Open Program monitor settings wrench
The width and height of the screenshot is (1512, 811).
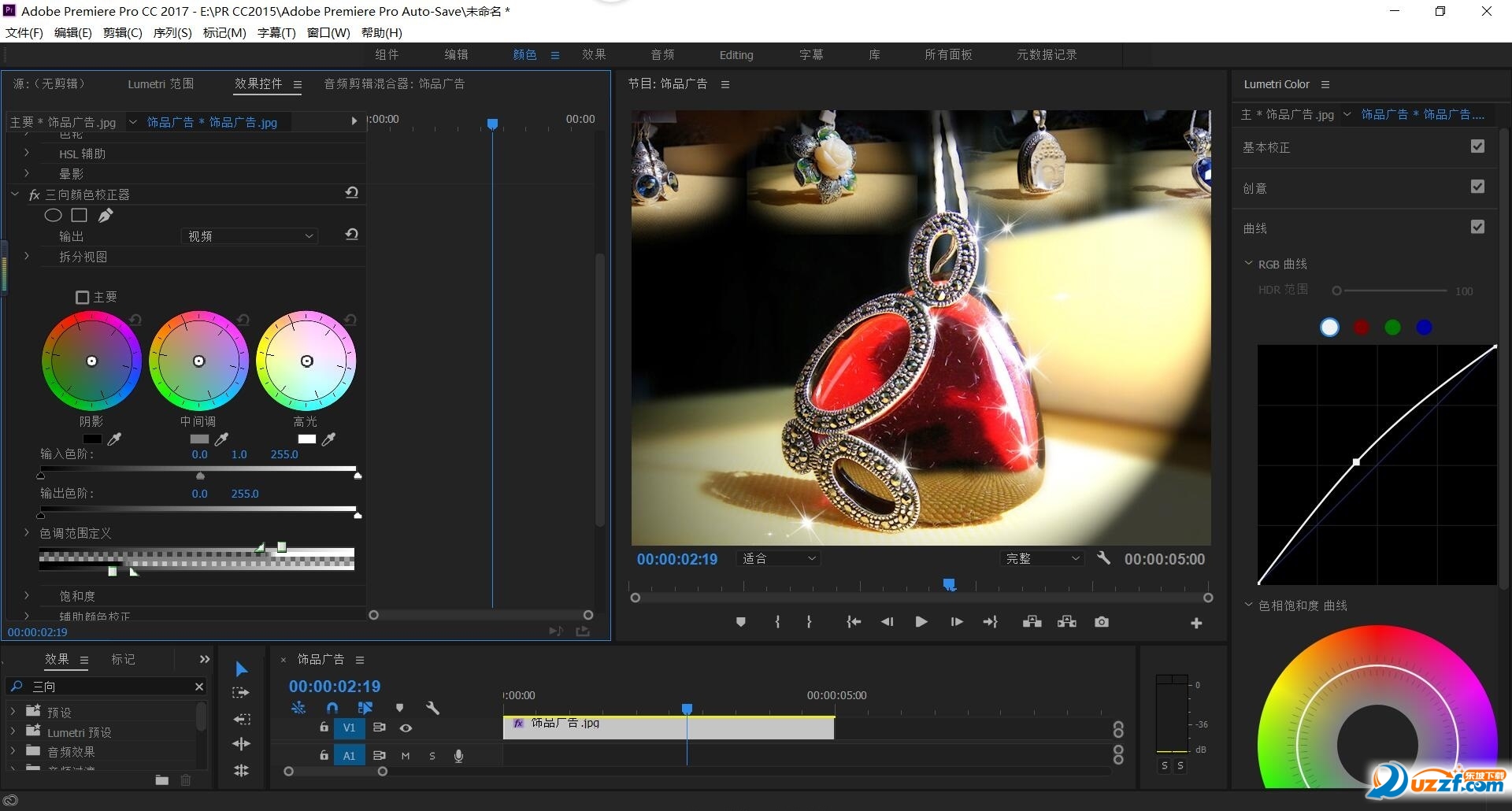(x=1103, y=558)
